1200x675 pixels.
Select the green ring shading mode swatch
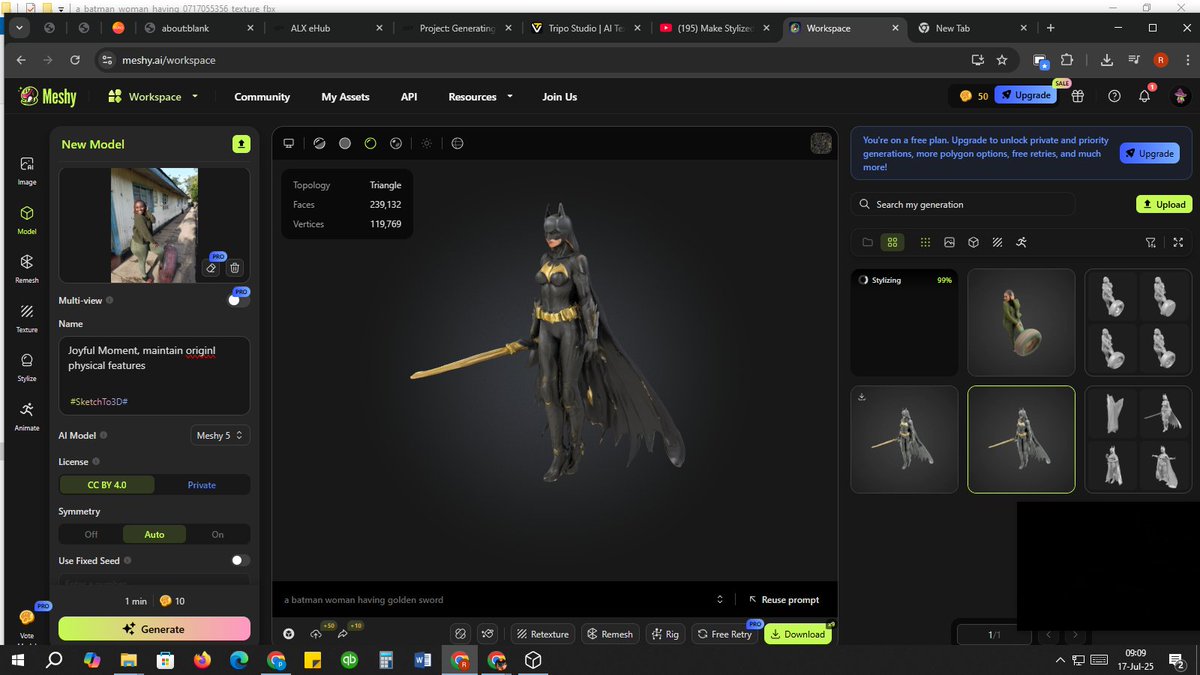(x=370, y=143)
